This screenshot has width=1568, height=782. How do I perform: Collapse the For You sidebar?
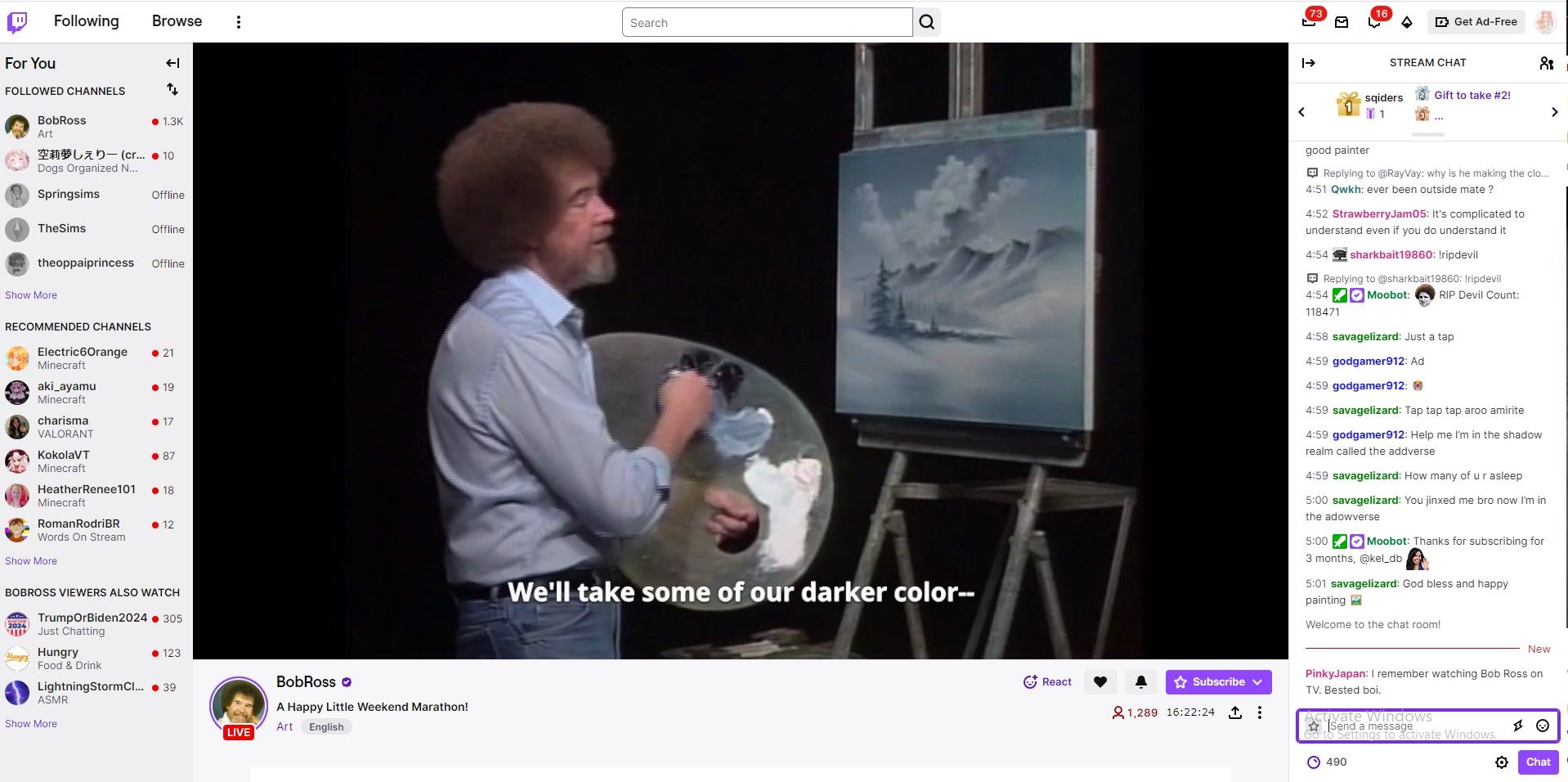coord(172,62)
